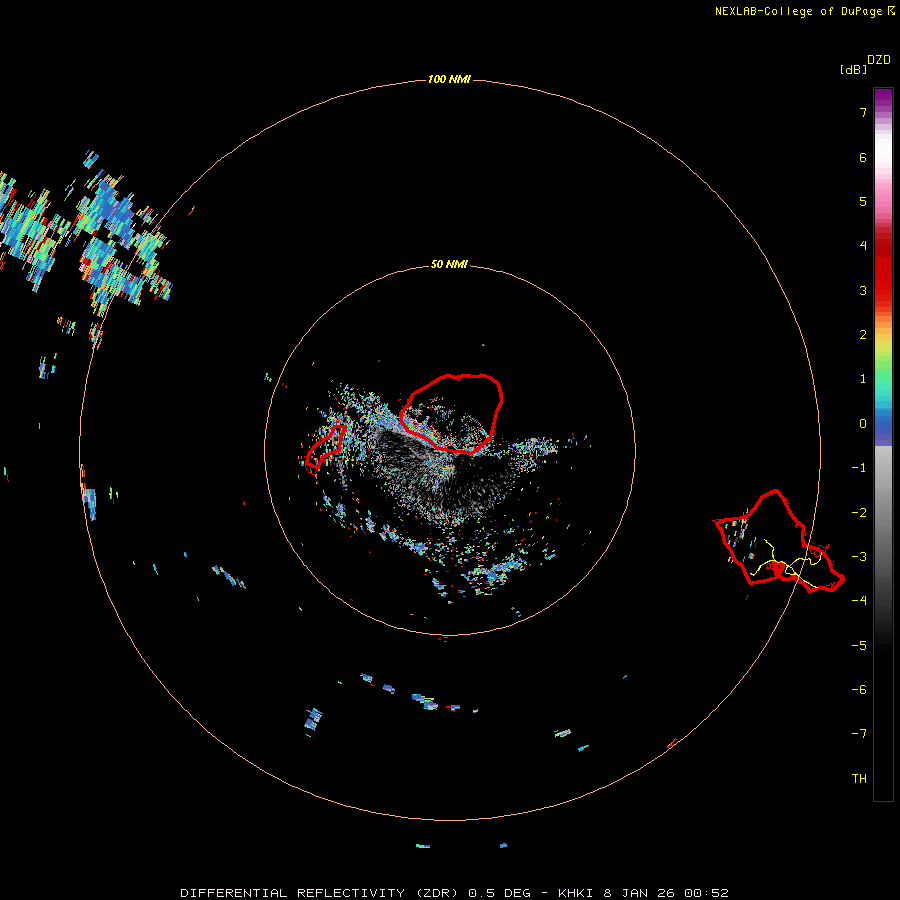Screen dimensions: 900x900
Task: Click the 50 NMI range ring label
Action: coord(449,265)
